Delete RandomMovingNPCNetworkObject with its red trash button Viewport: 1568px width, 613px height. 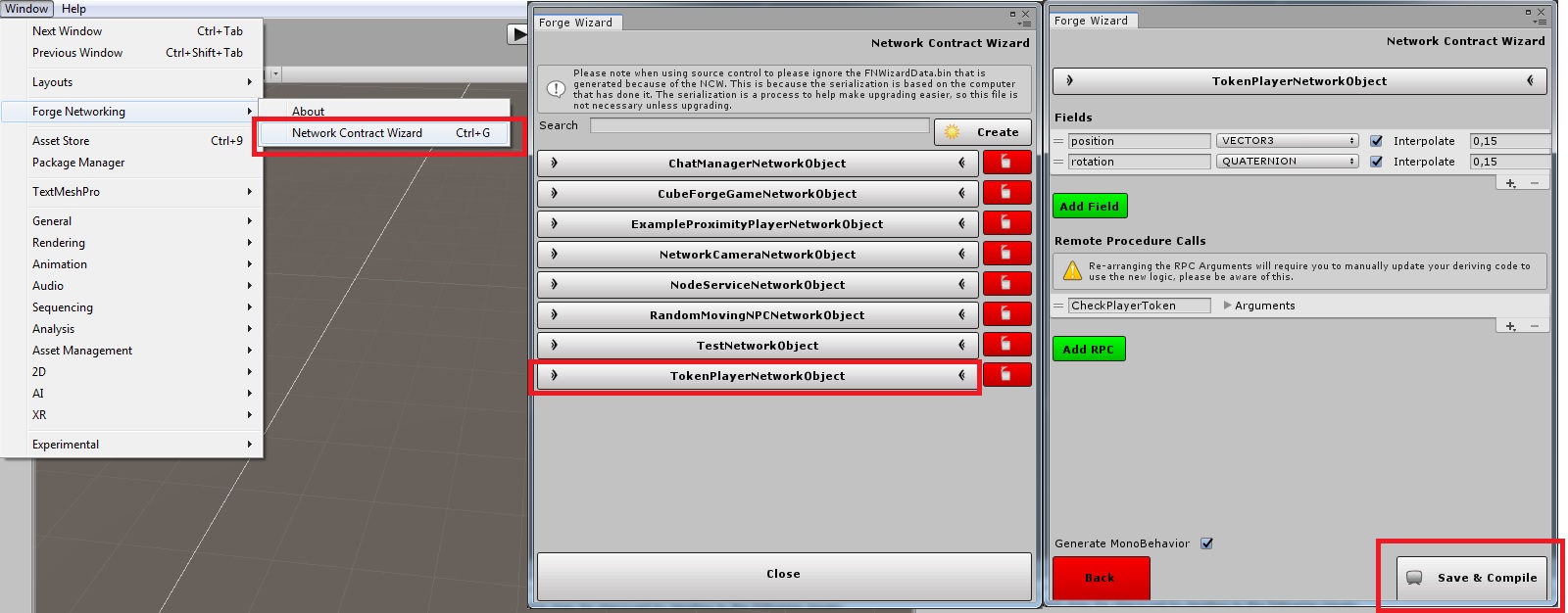pos(1006,314)
